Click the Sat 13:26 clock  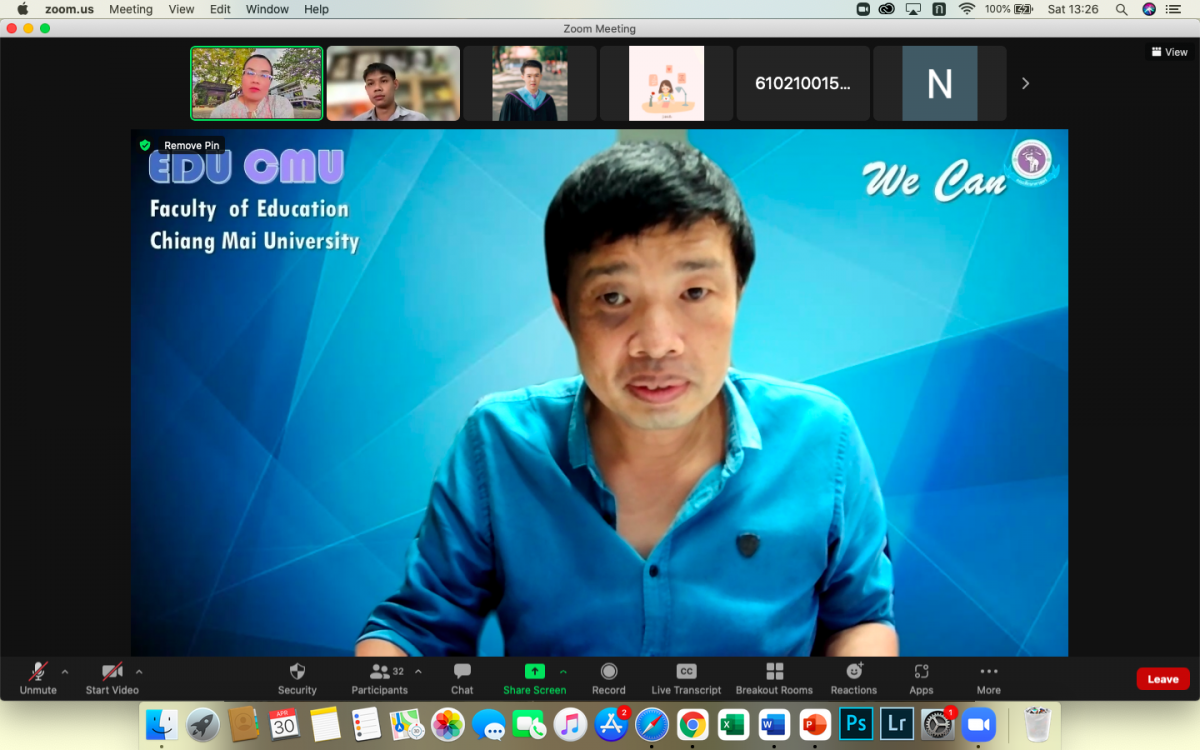click(x=1072, y=9)
